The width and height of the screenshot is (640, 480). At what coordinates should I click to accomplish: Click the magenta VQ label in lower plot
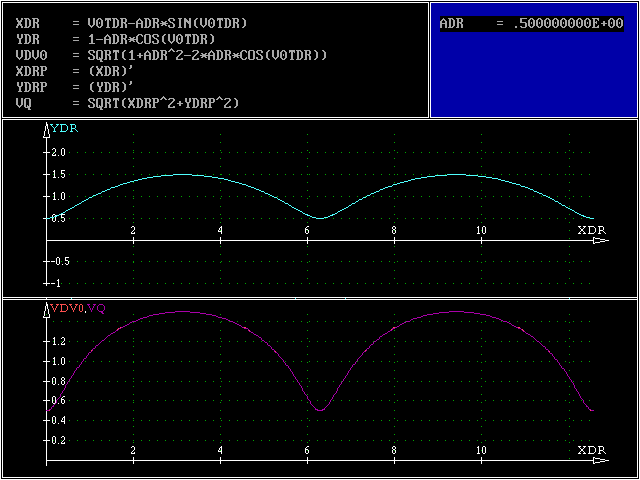(x=97, y=308)
